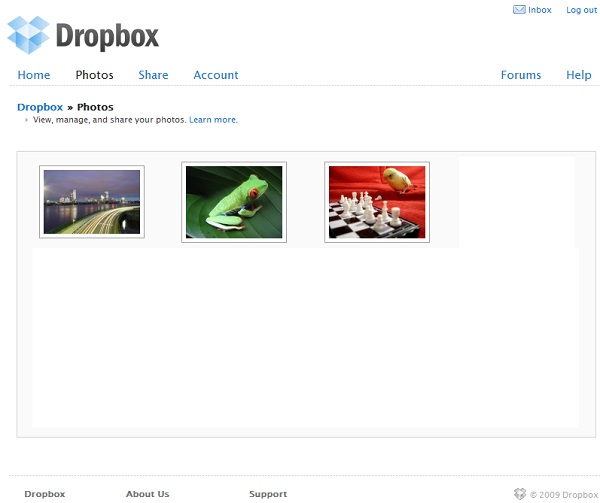The width and height of the screenshot is (600, 503).
Task: Click the Log out link
Action: click(x=582, y=10)
